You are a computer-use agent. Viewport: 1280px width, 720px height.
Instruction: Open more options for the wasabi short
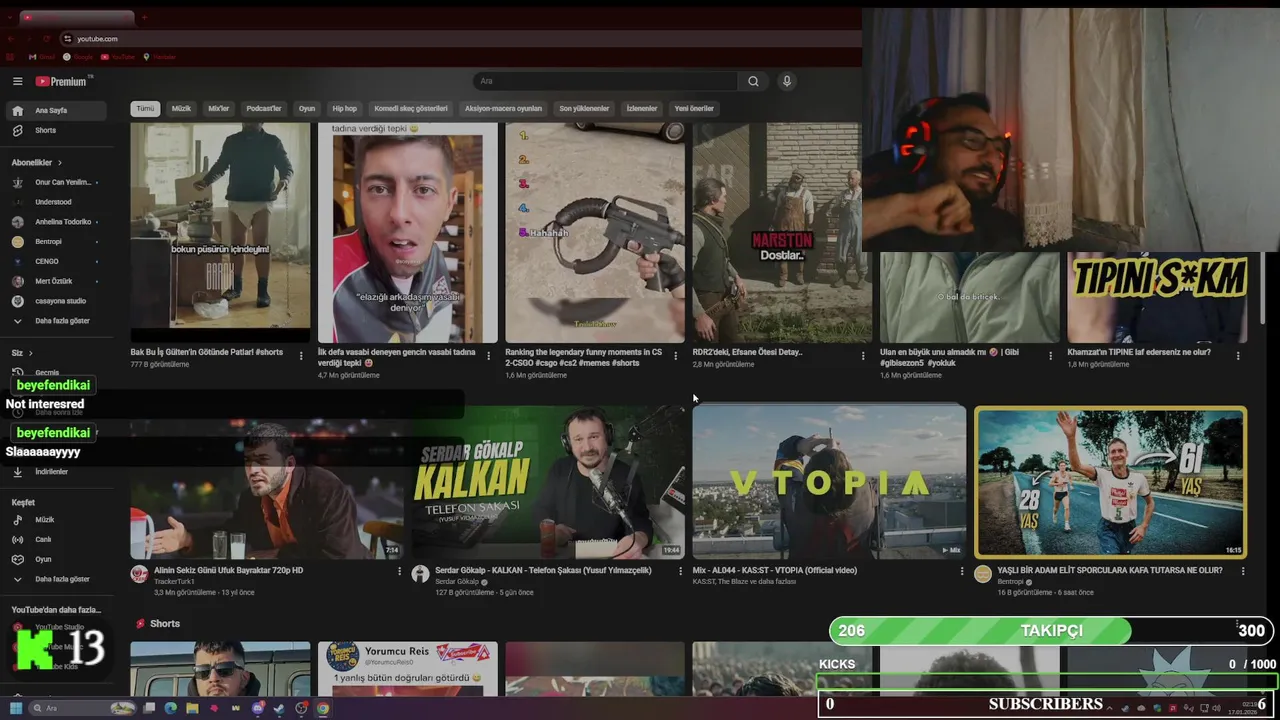488,356
